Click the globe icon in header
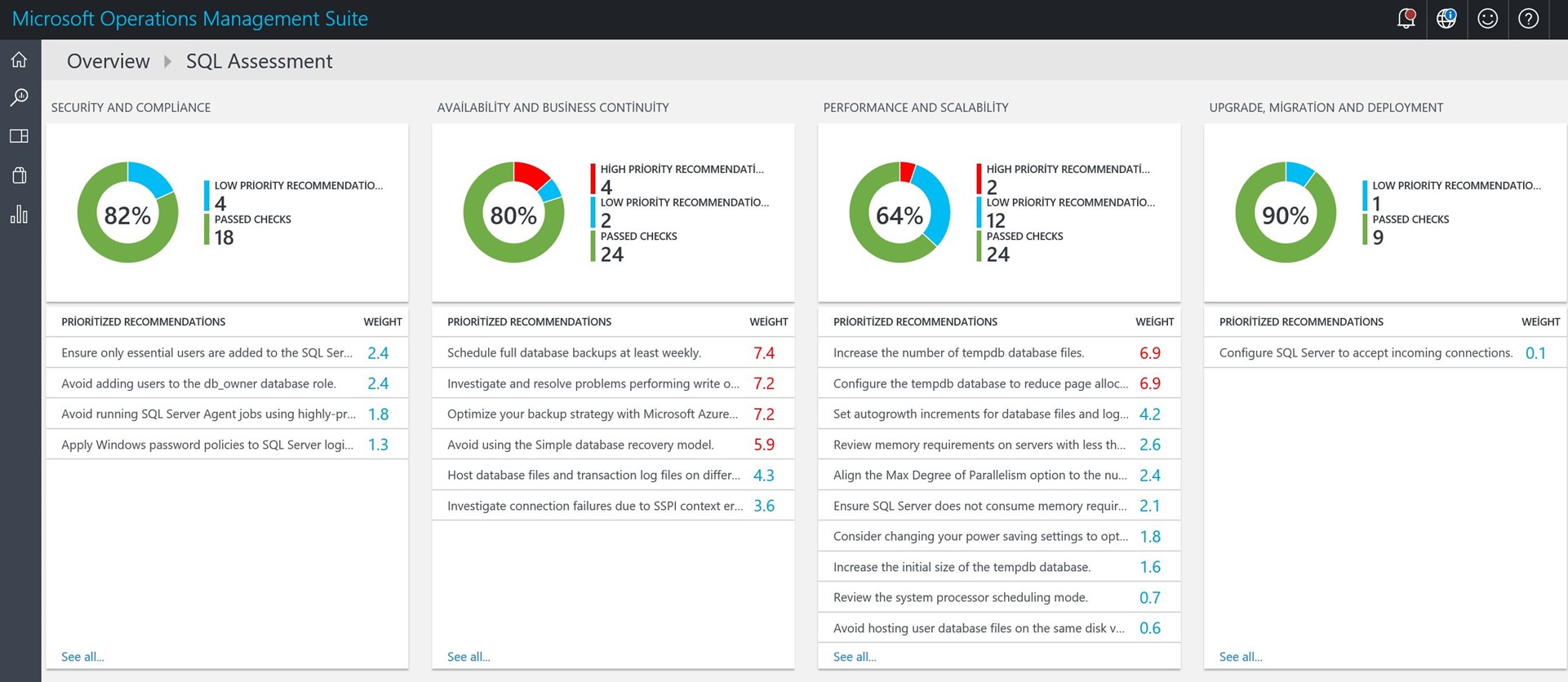The image size is (1568, 682). [x=1446, y=19]
